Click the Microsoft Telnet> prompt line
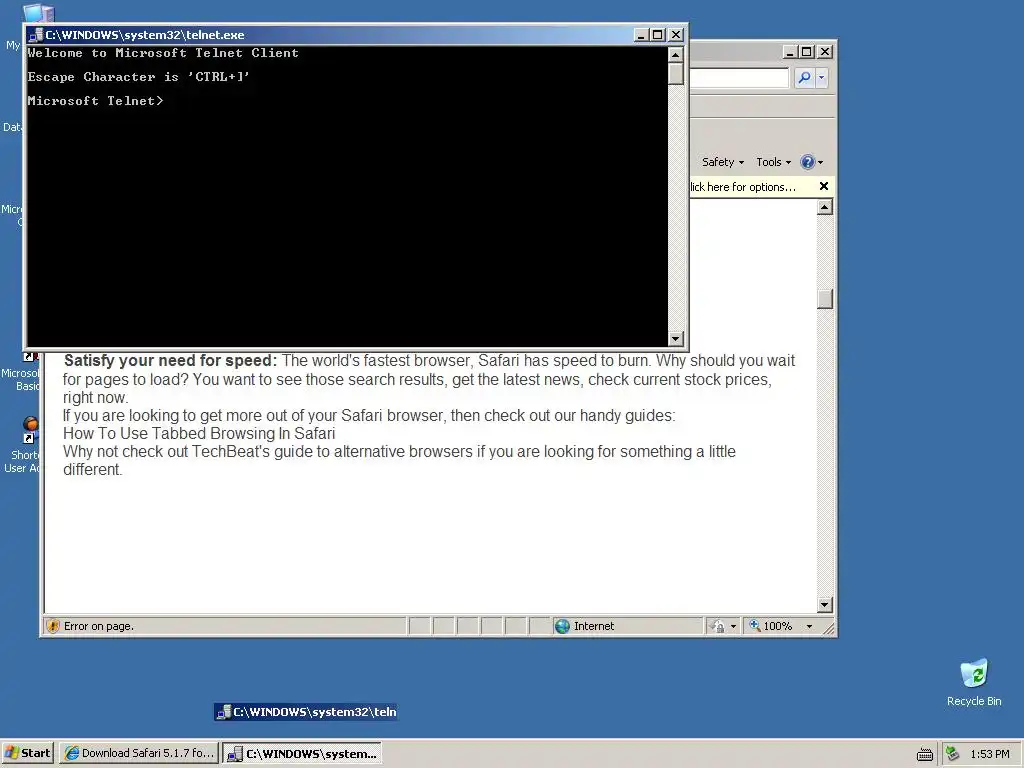This screenshot has width=1024, height=768. pos(95,101)
